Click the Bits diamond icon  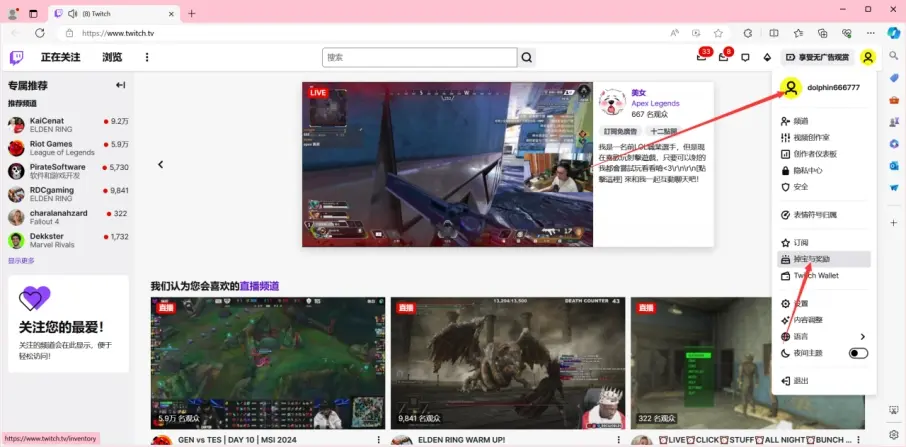(x=767, y=57)
